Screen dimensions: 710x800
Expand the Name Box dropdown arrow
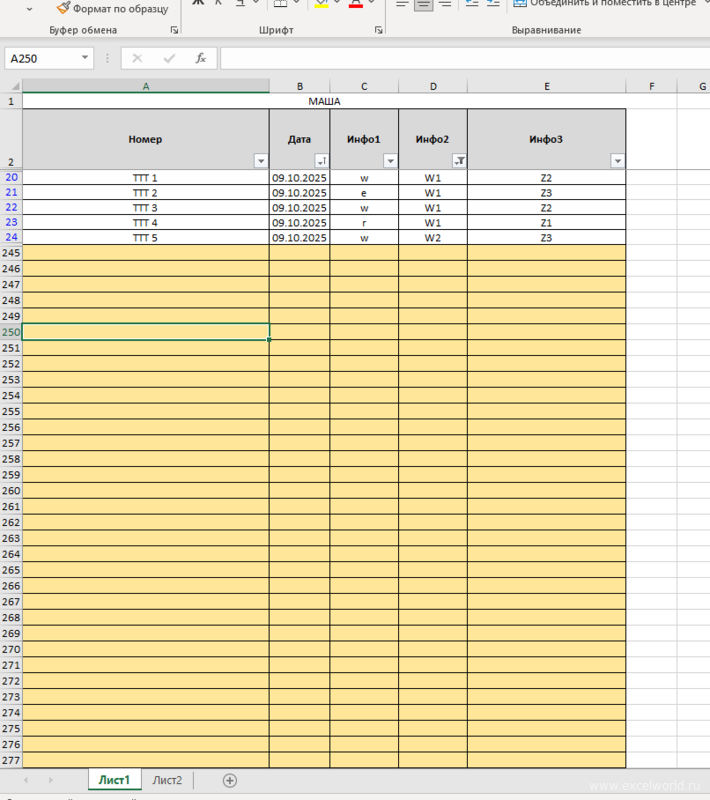[85, 59]
